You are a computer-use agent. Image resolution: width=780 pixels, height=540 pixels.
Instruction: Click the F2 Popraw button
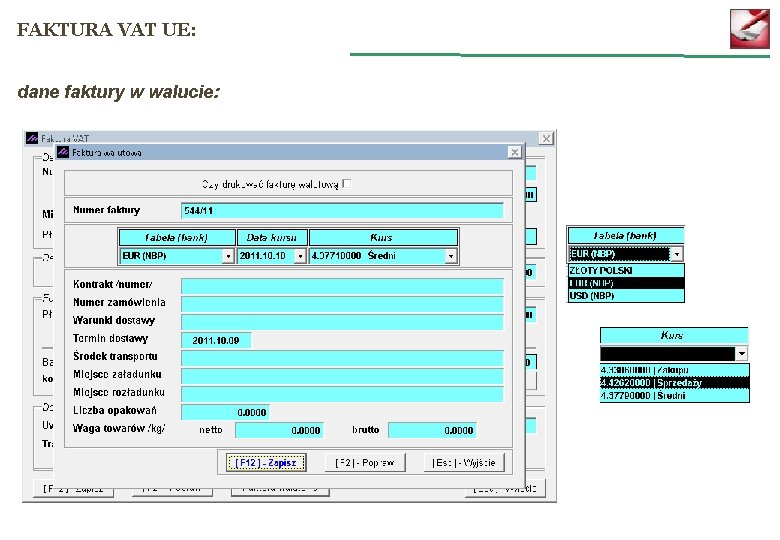coord(365,463)
